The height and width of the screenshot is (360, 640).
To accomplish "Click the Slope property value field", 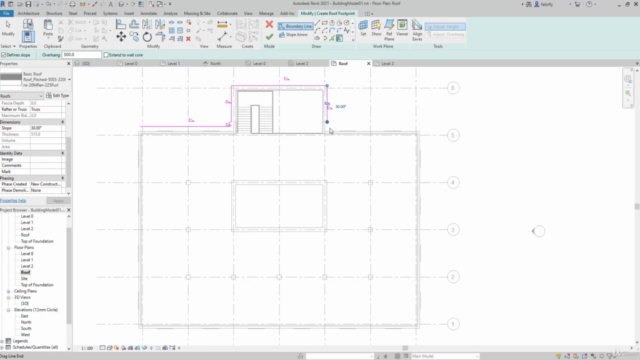I will click(47, 128).
